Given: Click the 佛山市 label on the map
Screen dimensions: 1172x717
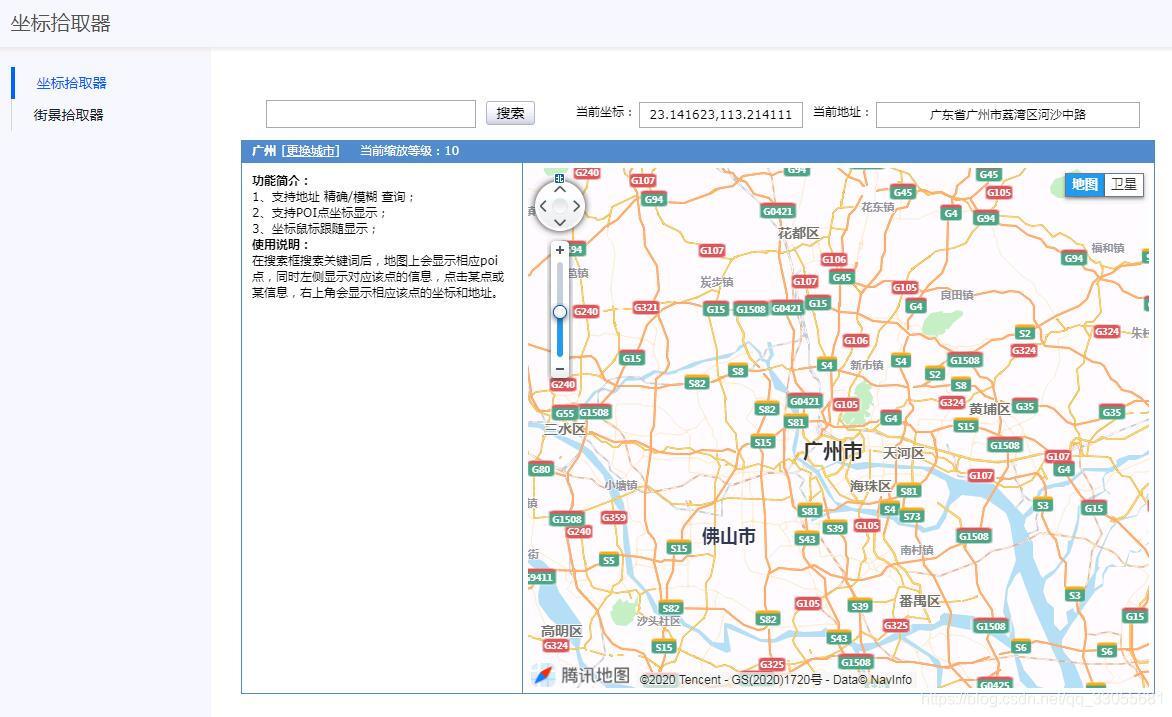Looking at the screenshot, I should point(728,535).
